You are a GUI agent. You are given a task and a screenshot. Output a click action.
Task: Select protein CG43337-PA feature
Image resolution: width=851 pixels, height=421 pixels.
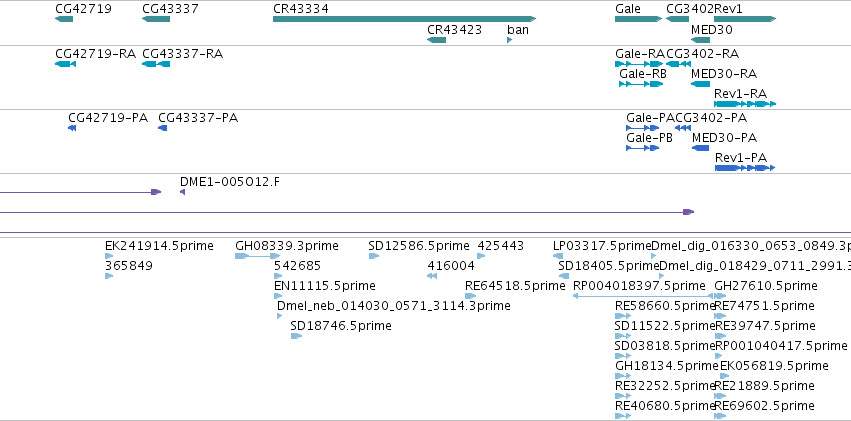(x=162, y=128)
